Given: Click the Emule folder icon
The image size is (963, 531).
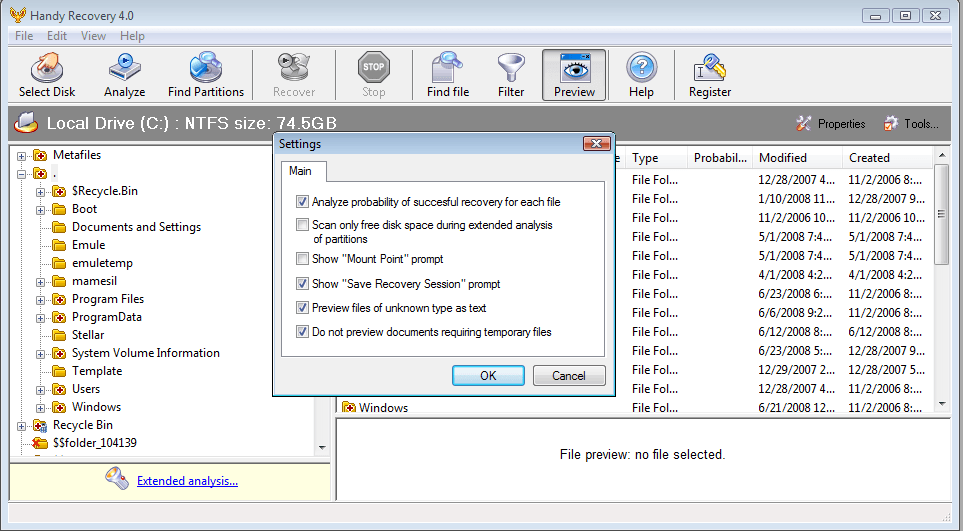Looking at the screenshot, I should pos(59,245).
